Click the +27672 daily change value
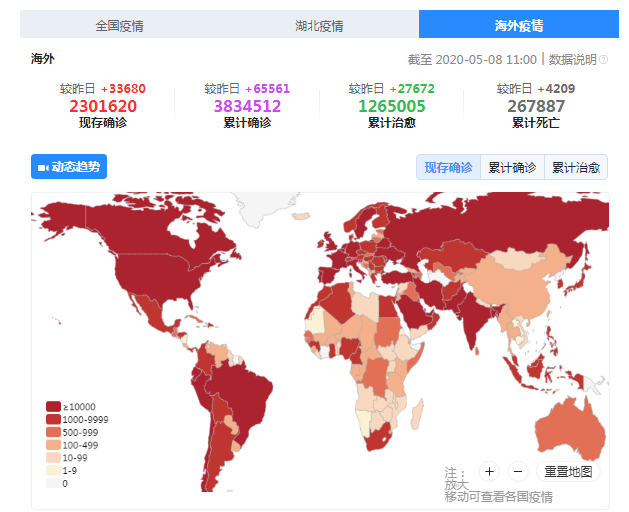This screenshot has height=512, width=629. (x=412, y=88)
